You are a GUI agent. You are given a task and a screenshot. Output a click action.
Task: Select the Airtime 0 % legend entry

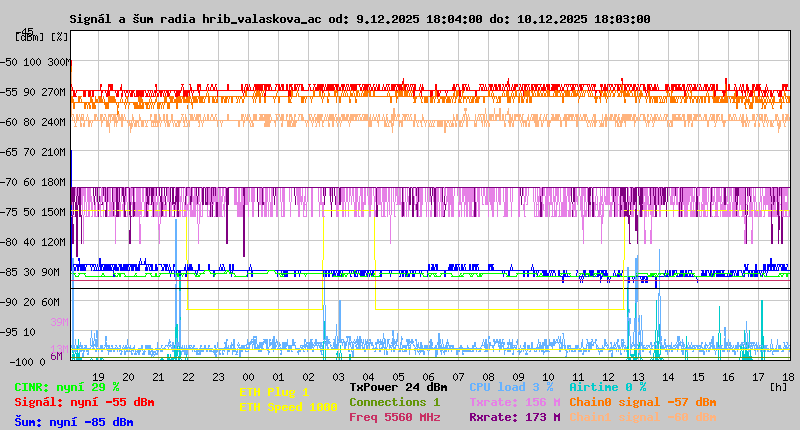607,387
